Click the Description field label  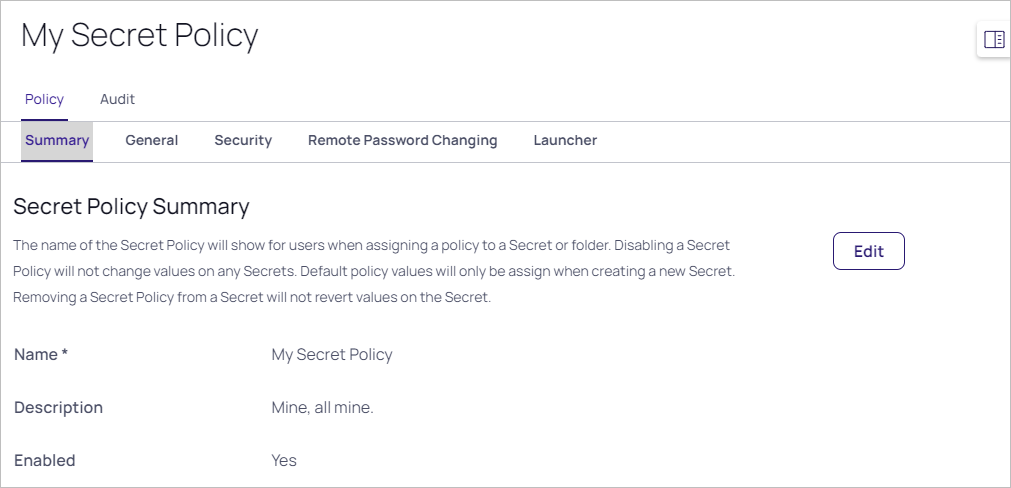tap(59, 407)
